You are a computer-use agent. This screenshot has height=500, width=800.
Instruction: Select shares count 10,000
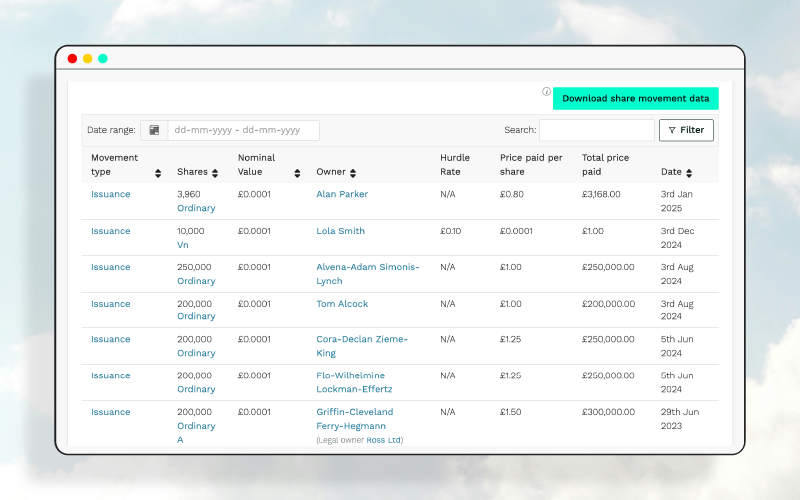191,231
